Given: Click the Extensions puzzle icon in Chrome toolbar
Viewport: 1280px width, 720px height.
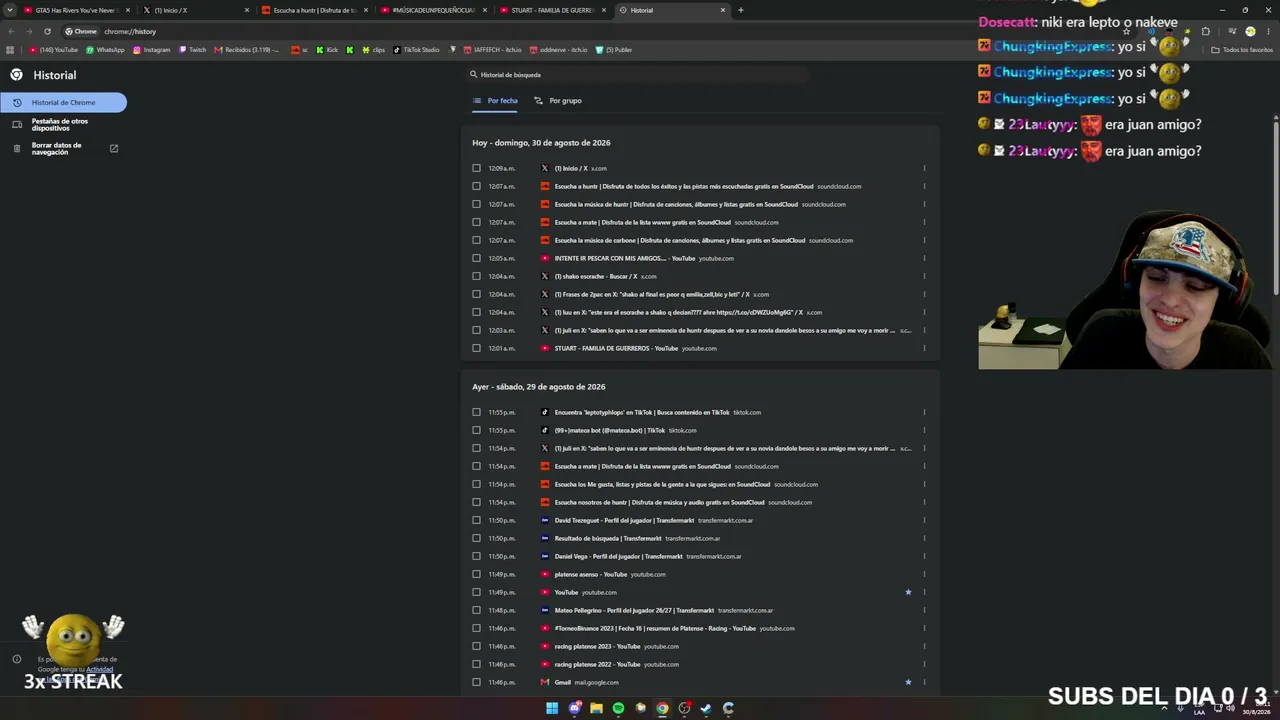Looking at the screenshot, I should tap(1205, 31).
